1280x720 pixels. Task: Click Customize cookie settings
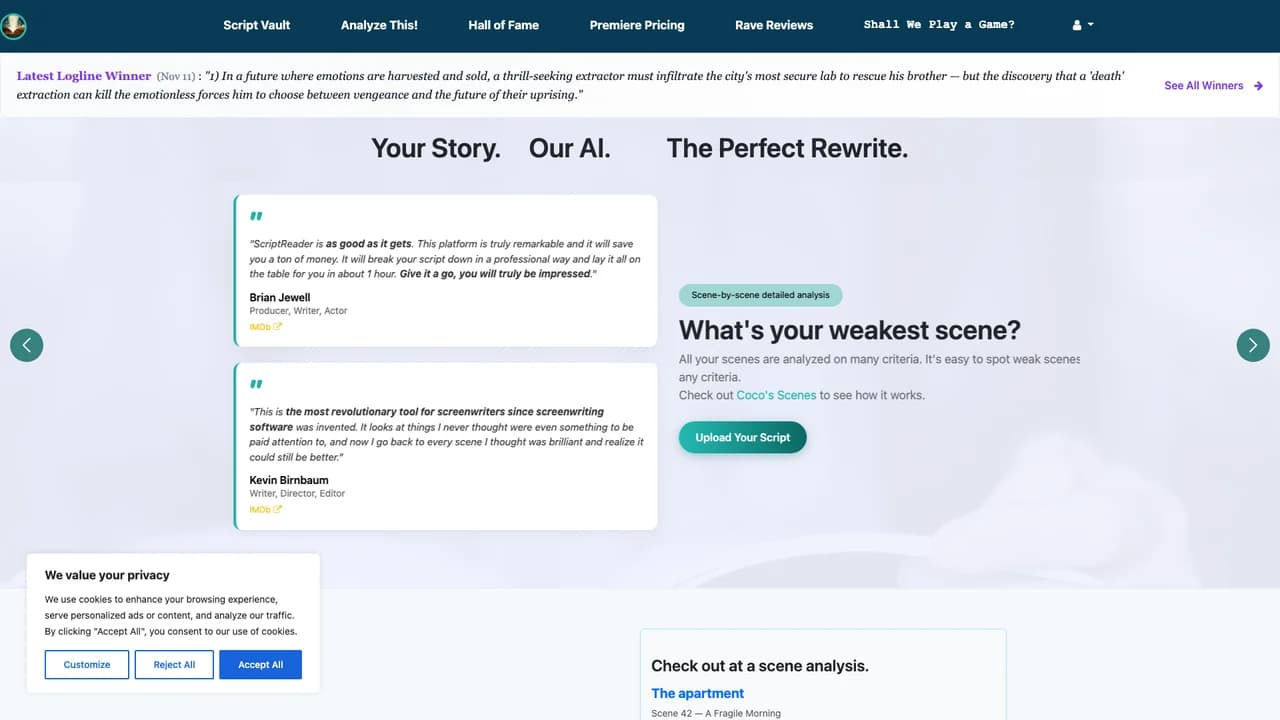click(x=87, y=665)
